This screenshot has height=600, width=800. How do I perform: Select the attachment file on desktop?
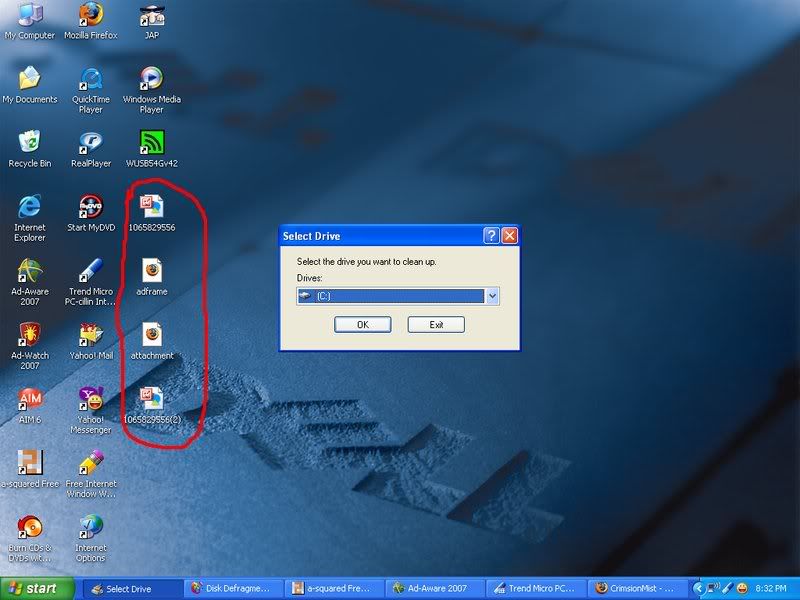tap(152, 341)
